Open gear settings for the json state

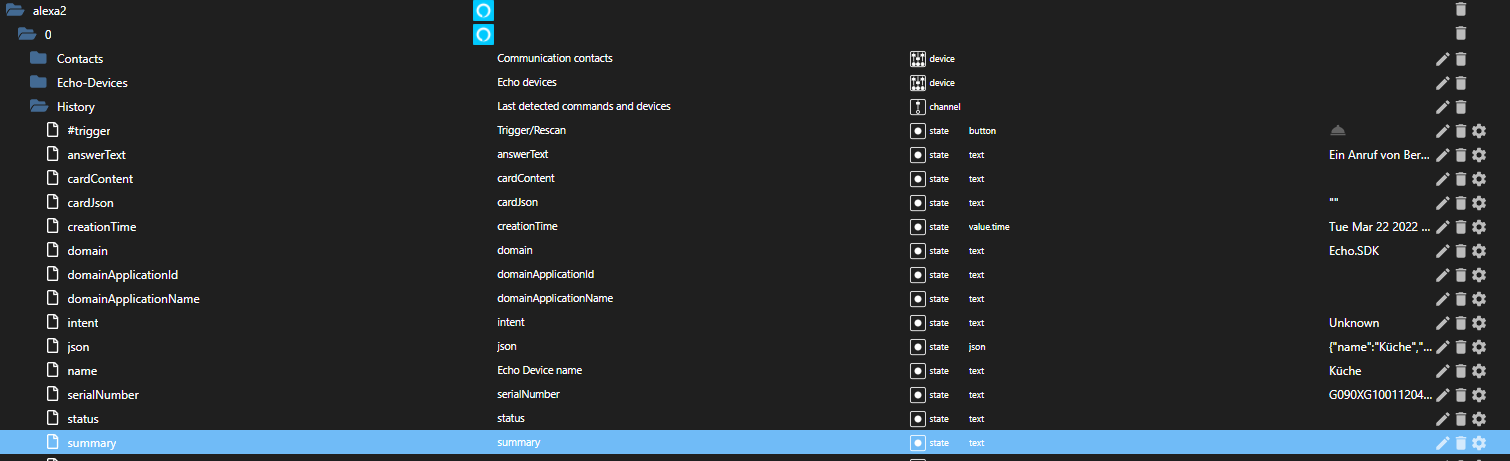coord(1479,347)
